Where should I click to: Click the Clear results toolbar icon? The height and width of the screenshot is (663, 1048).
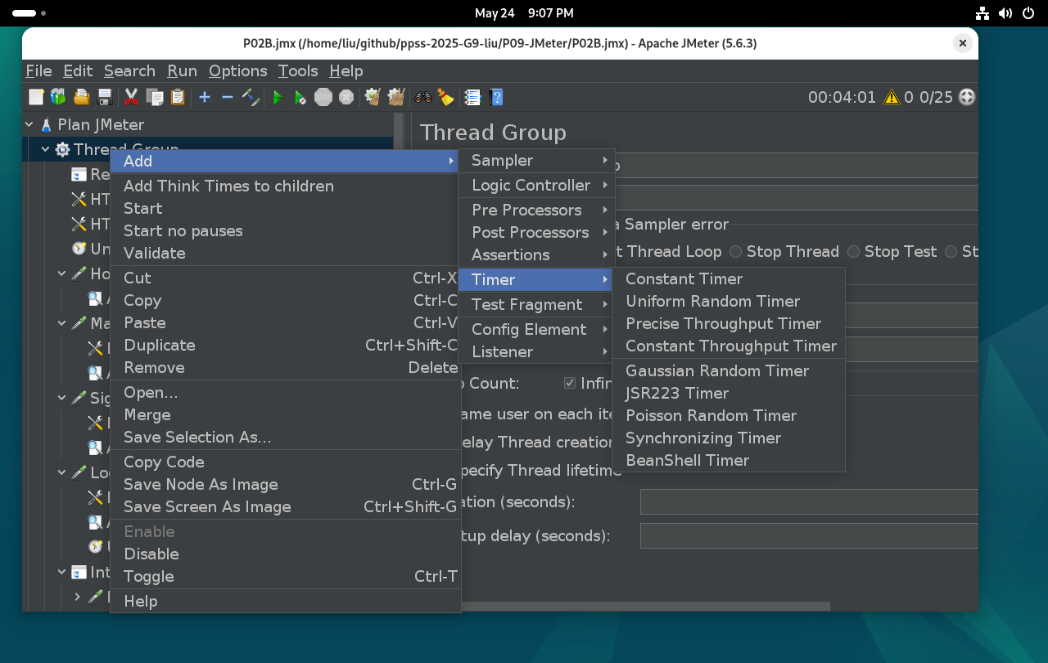[x=372, y=98]
